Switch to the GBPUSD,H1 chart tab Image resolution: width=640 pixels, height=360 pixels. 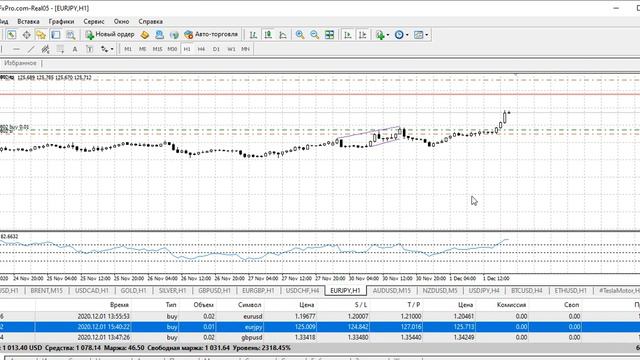point(214,291)
